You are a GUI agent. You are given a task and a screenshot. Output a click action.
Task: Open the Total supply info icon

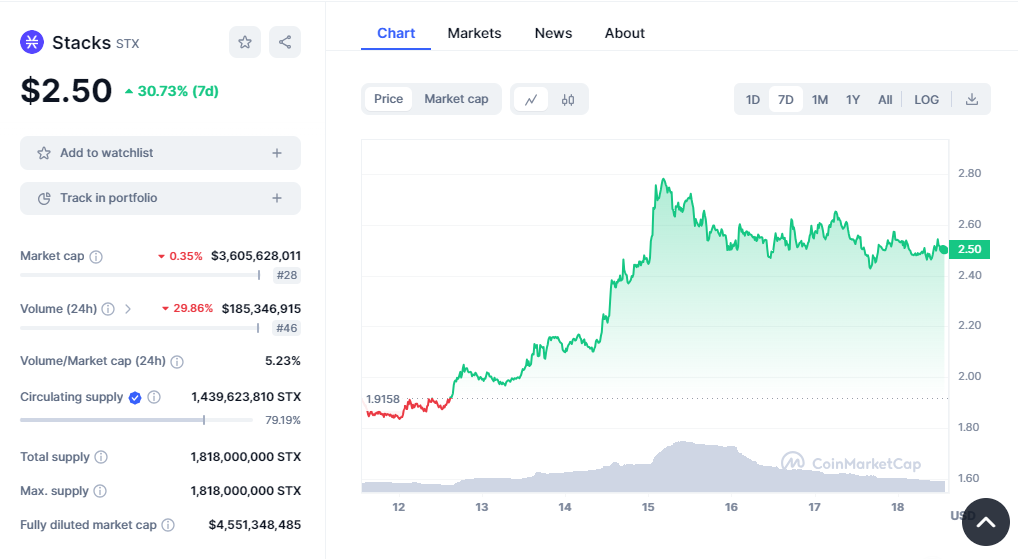point(101,457)
